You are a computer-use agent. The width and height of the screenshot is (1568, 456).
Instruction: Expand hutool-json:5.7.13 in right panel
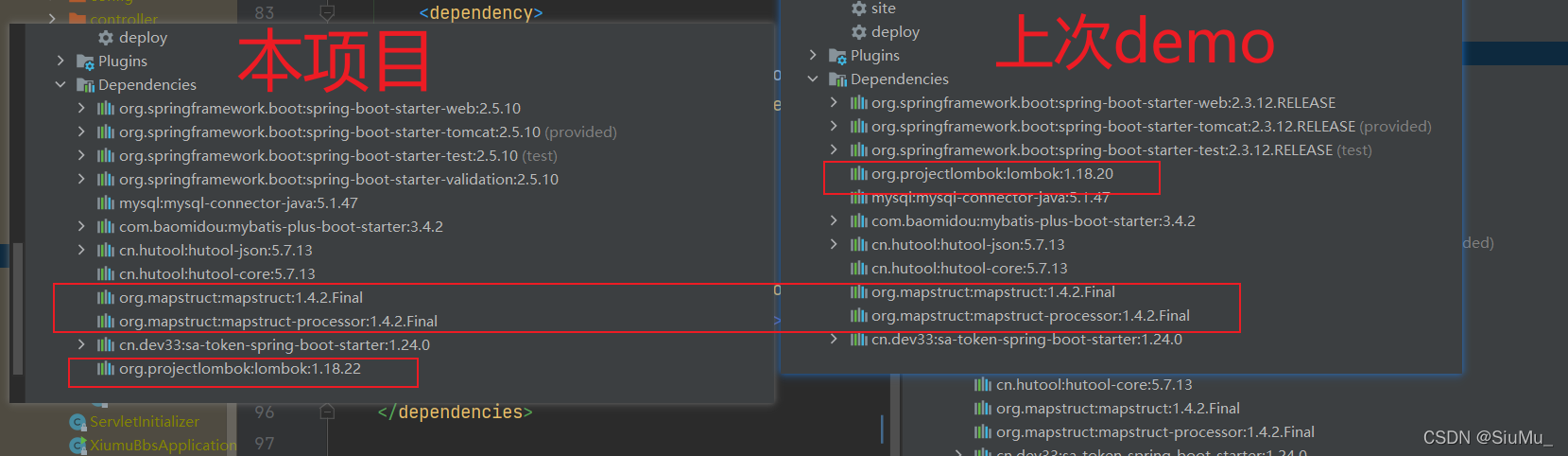[834, 245]
